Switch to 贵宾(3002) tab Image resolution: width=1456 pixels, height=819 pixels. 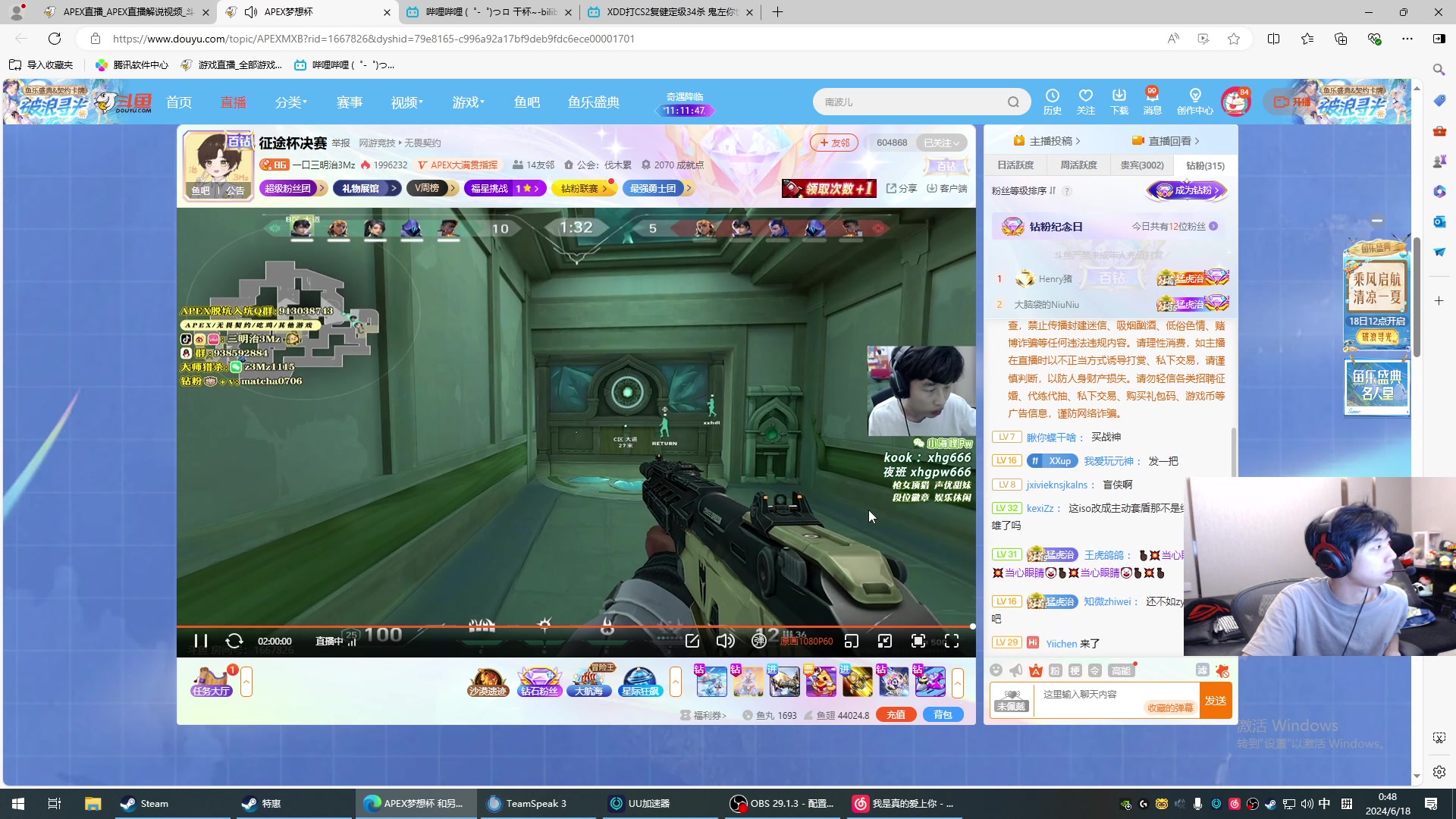coord(1142,165)
